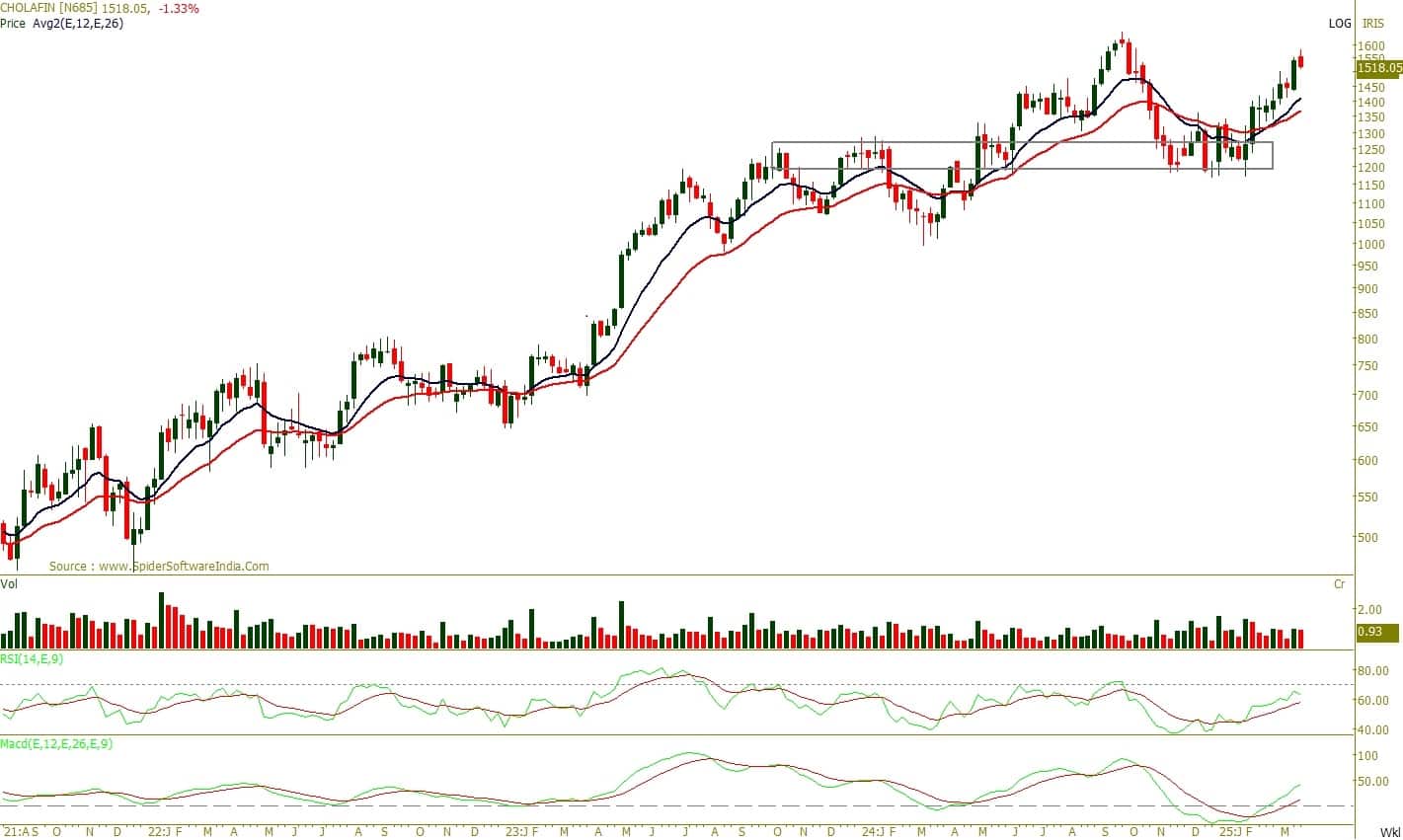Click the Cr unit label in volume panel
This screenshot has width=1403, height=840.
(1340, 584)
